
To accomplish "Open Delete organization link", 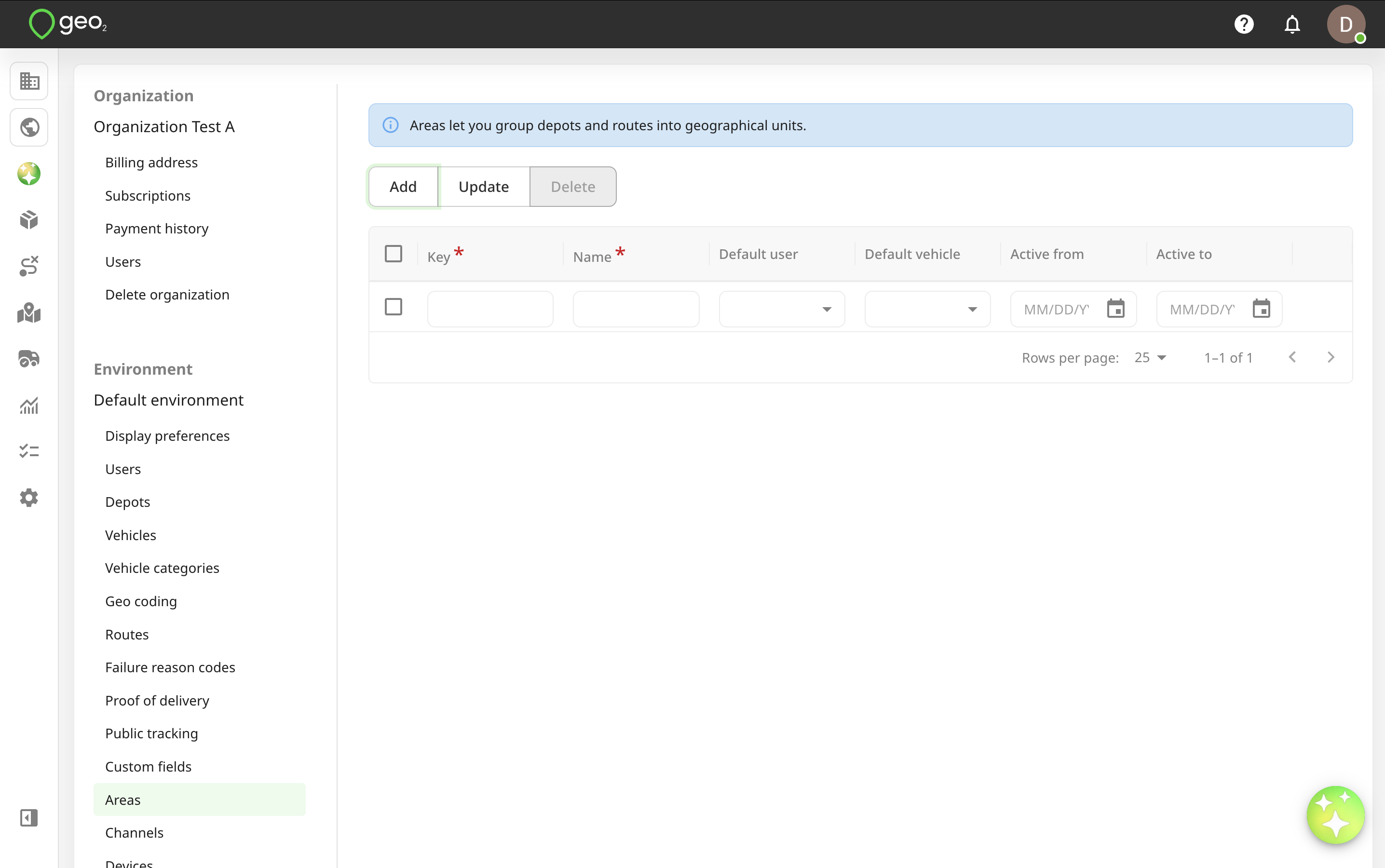I will point(167,295).
